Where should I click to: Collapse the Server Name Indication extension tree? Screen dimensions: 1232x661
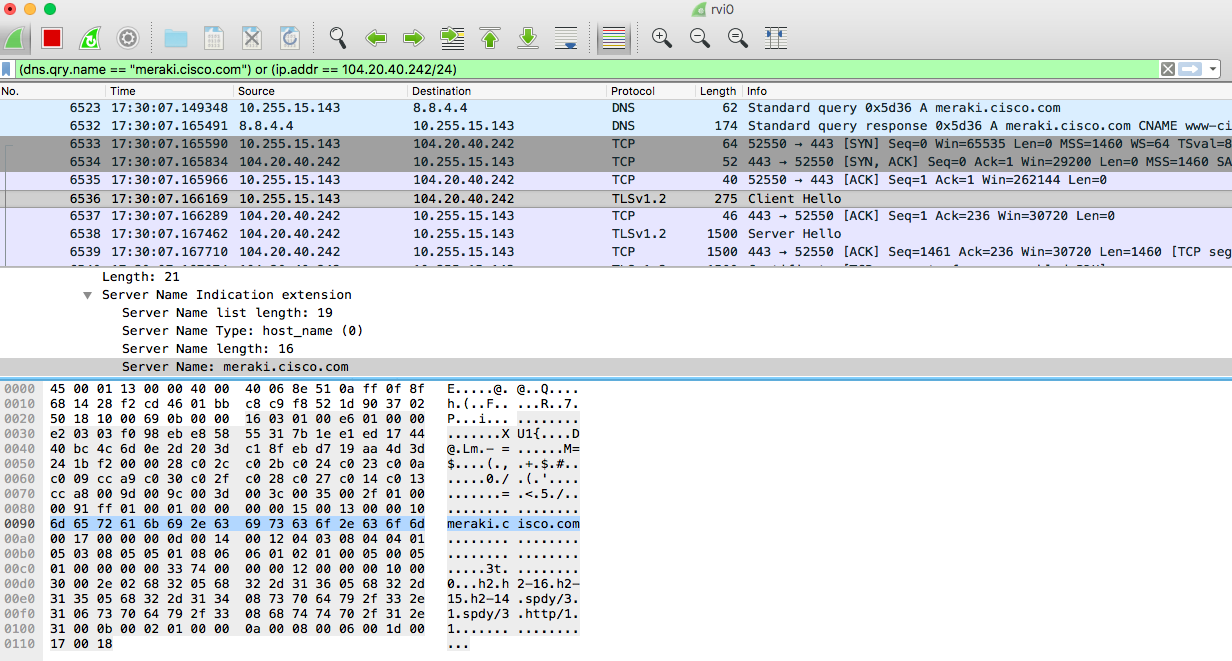[x=87, y=294]
